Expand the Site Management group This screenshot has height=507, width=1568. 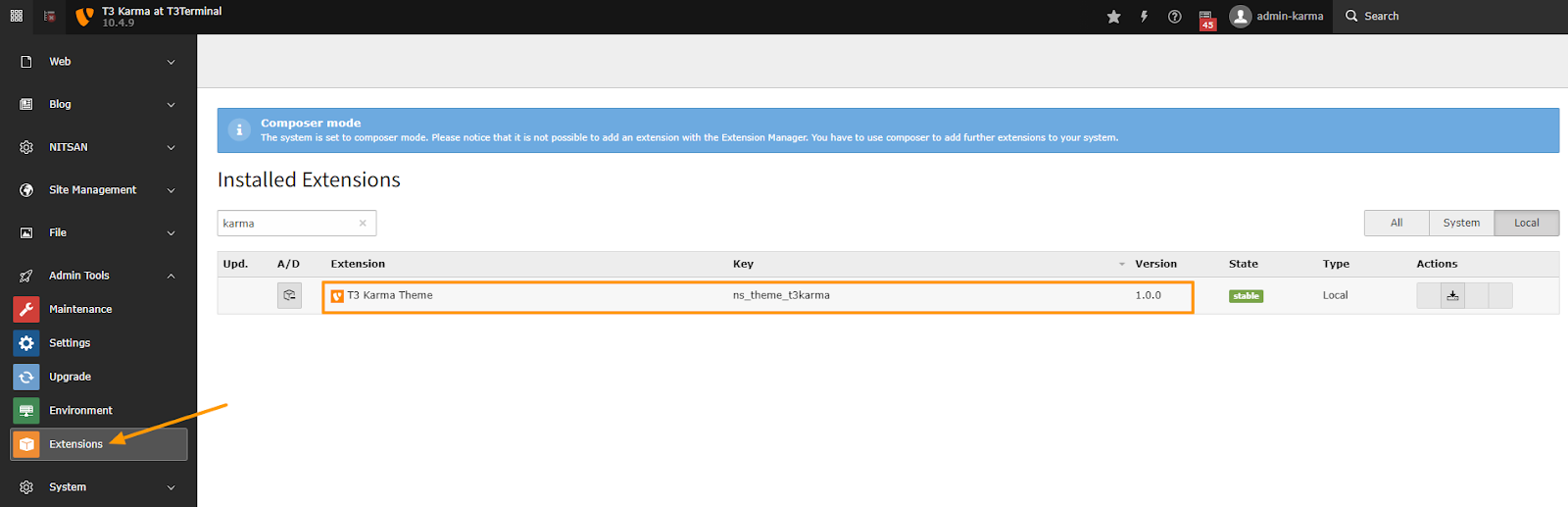[171, 190]
